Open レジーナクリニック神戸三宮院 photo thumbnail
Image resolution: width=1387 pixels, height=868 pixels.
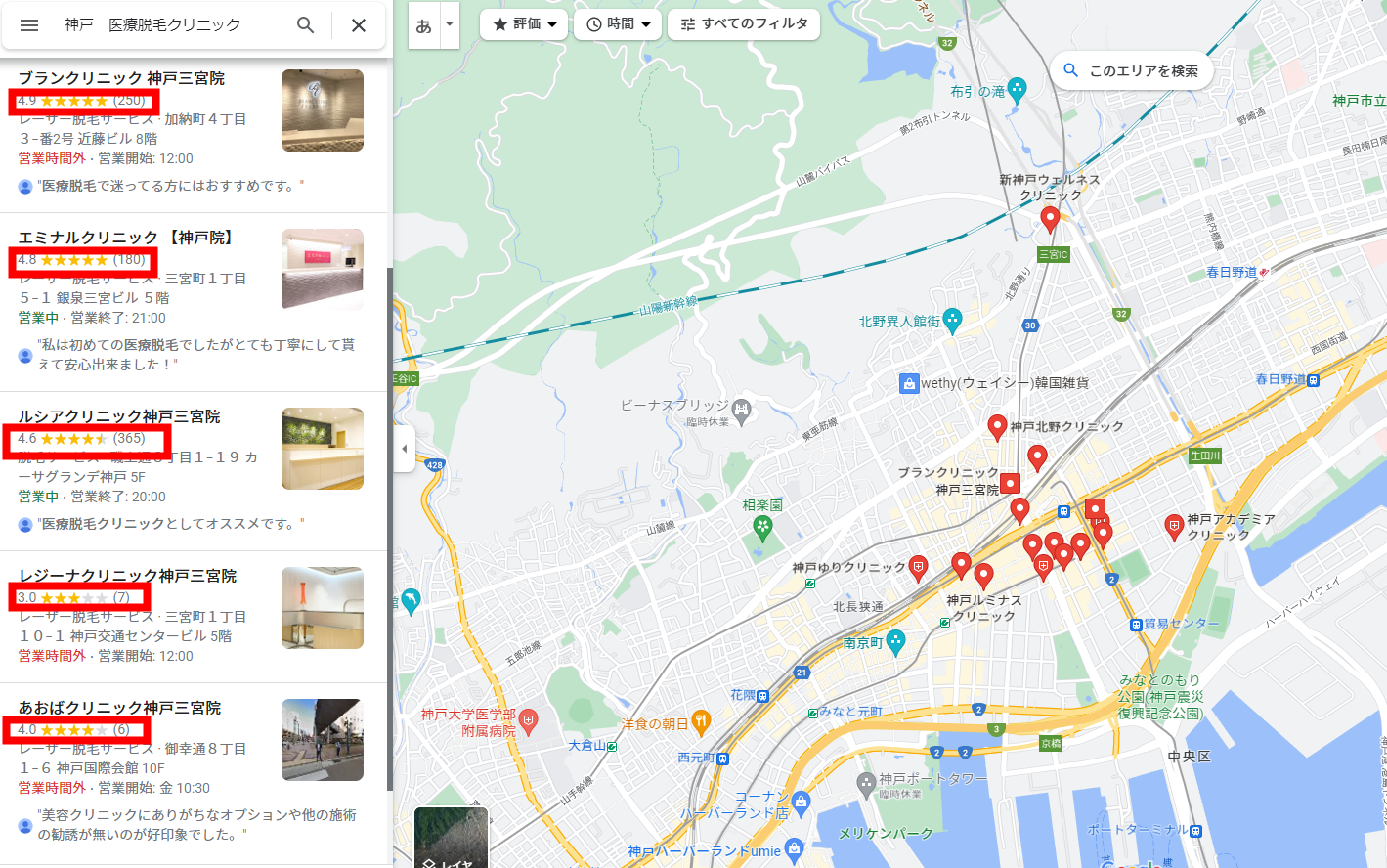click(323, 607)
